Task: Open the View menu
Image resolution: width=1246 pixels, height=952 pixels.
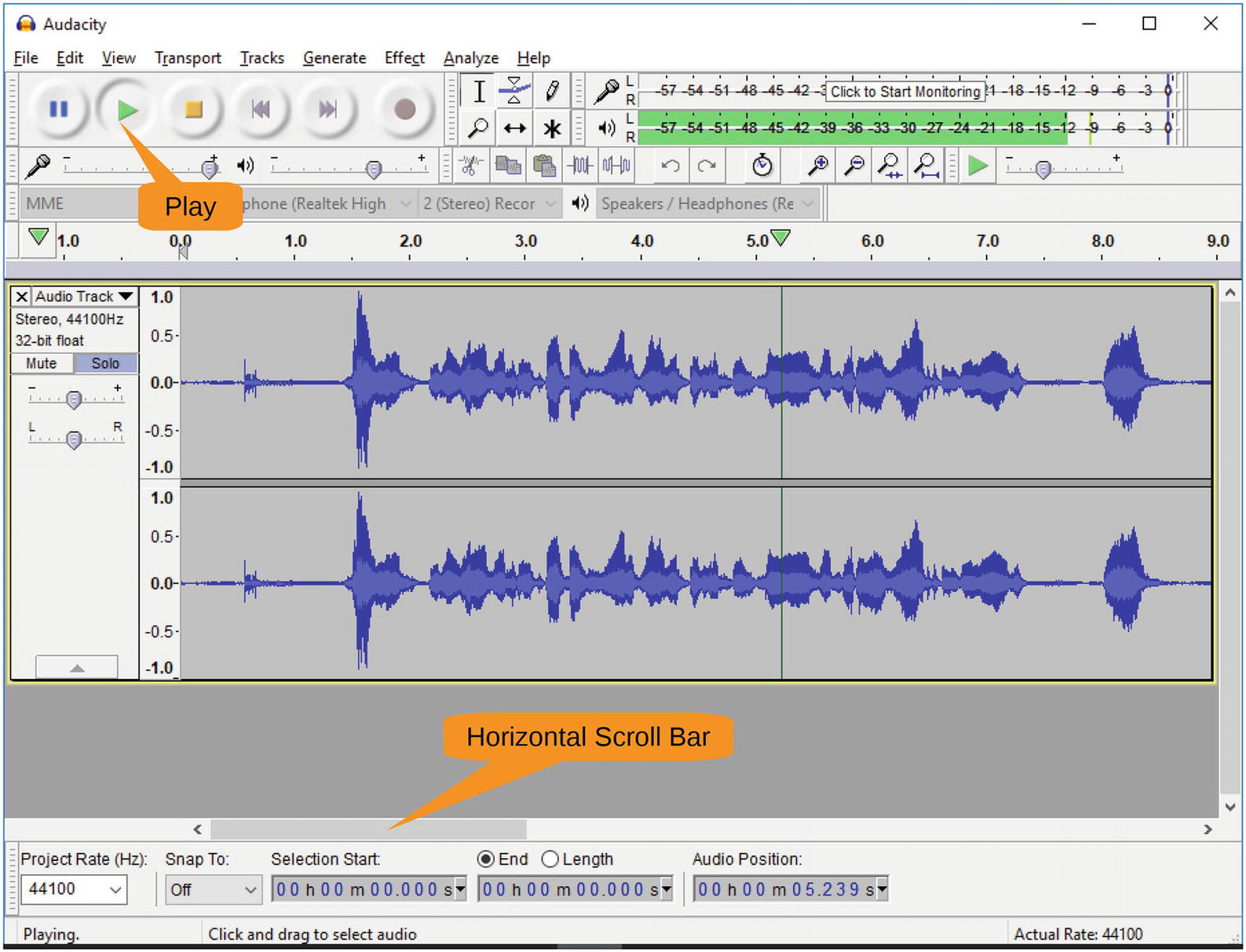Action: (x=119, y=58)
